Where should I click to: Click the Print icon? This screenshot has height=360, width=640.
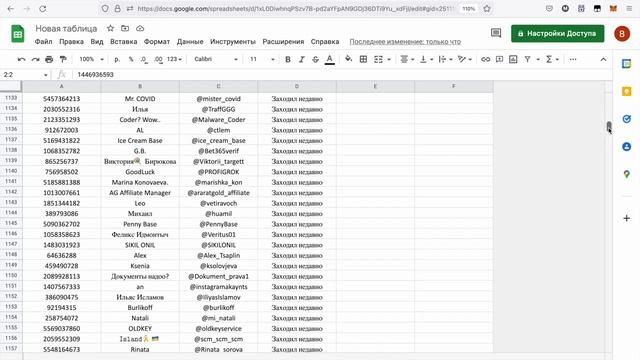pyautogui.click(x=49, y=60)
